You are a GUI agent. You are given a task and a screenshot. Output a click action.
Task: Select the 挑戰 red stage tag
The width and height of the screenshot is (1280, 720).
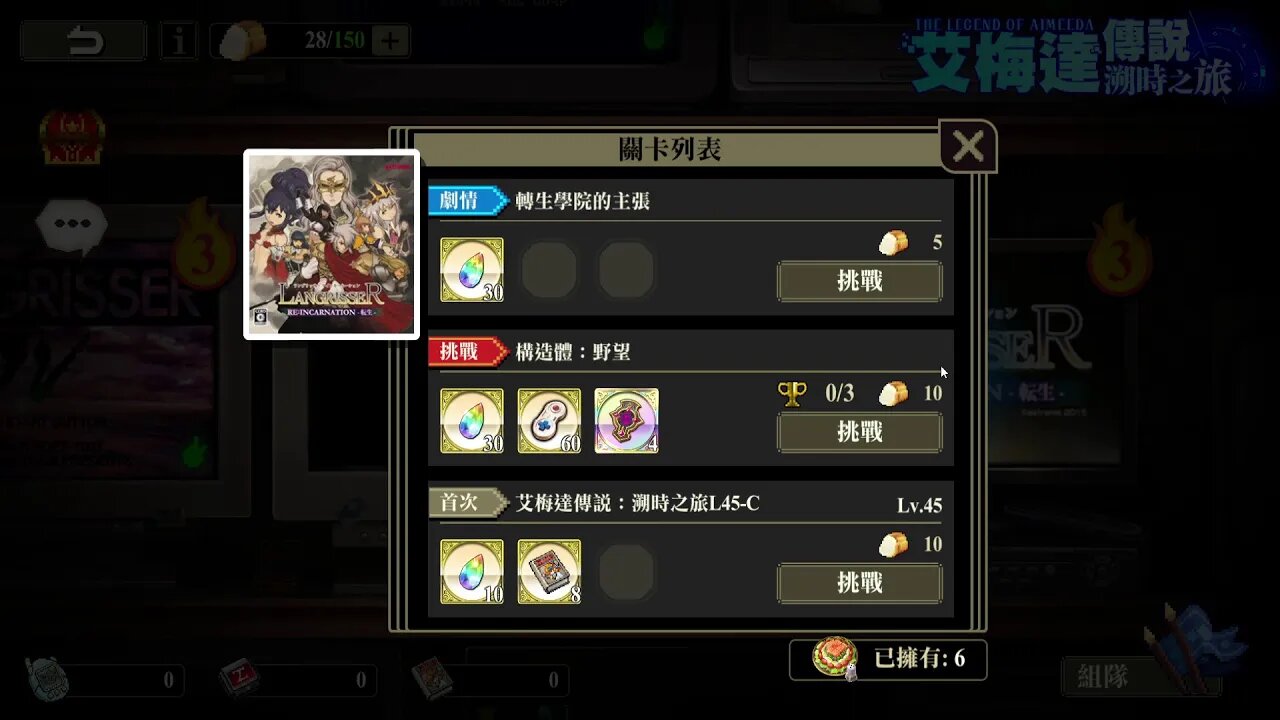[x=467, y=351]
